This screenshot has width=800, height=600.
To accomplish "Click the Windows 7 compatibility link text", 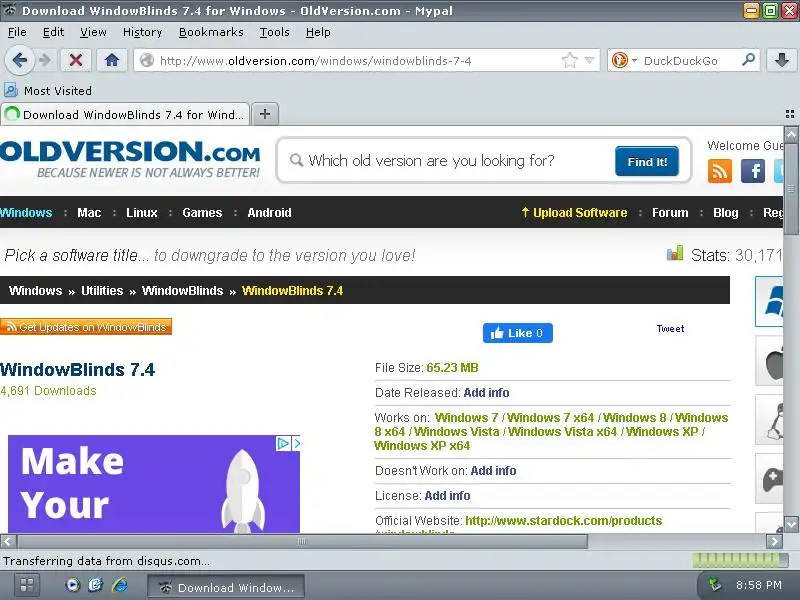I will click(466, 417).
